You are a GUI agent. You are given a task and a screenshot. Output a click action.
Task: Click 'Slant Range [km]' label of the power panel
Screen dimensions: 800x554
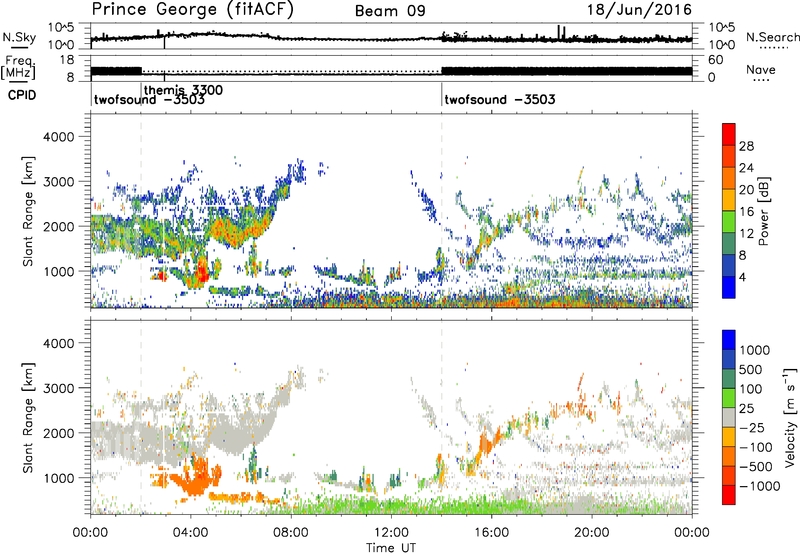tap(28, 212)
